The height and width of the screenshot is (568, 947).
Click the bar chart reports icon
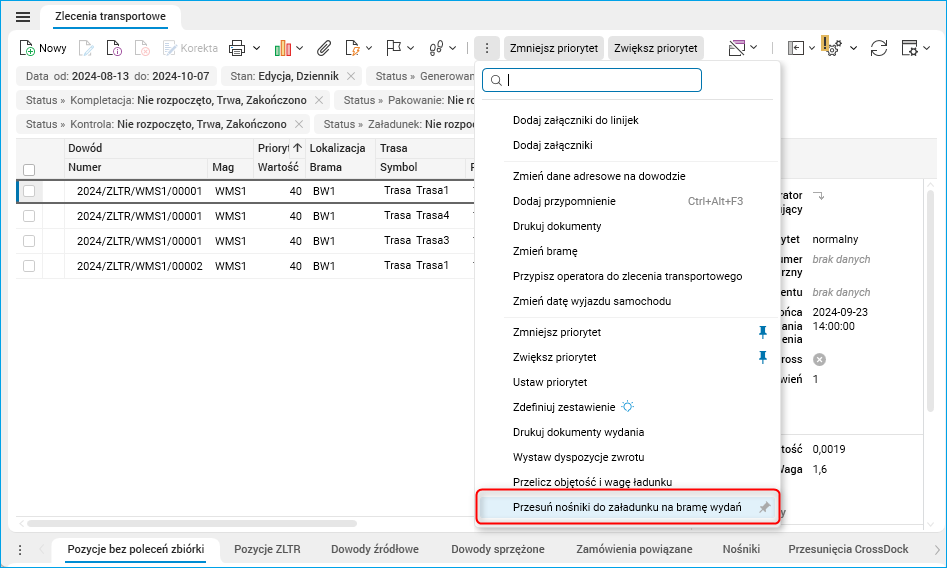tap(282, 48)
